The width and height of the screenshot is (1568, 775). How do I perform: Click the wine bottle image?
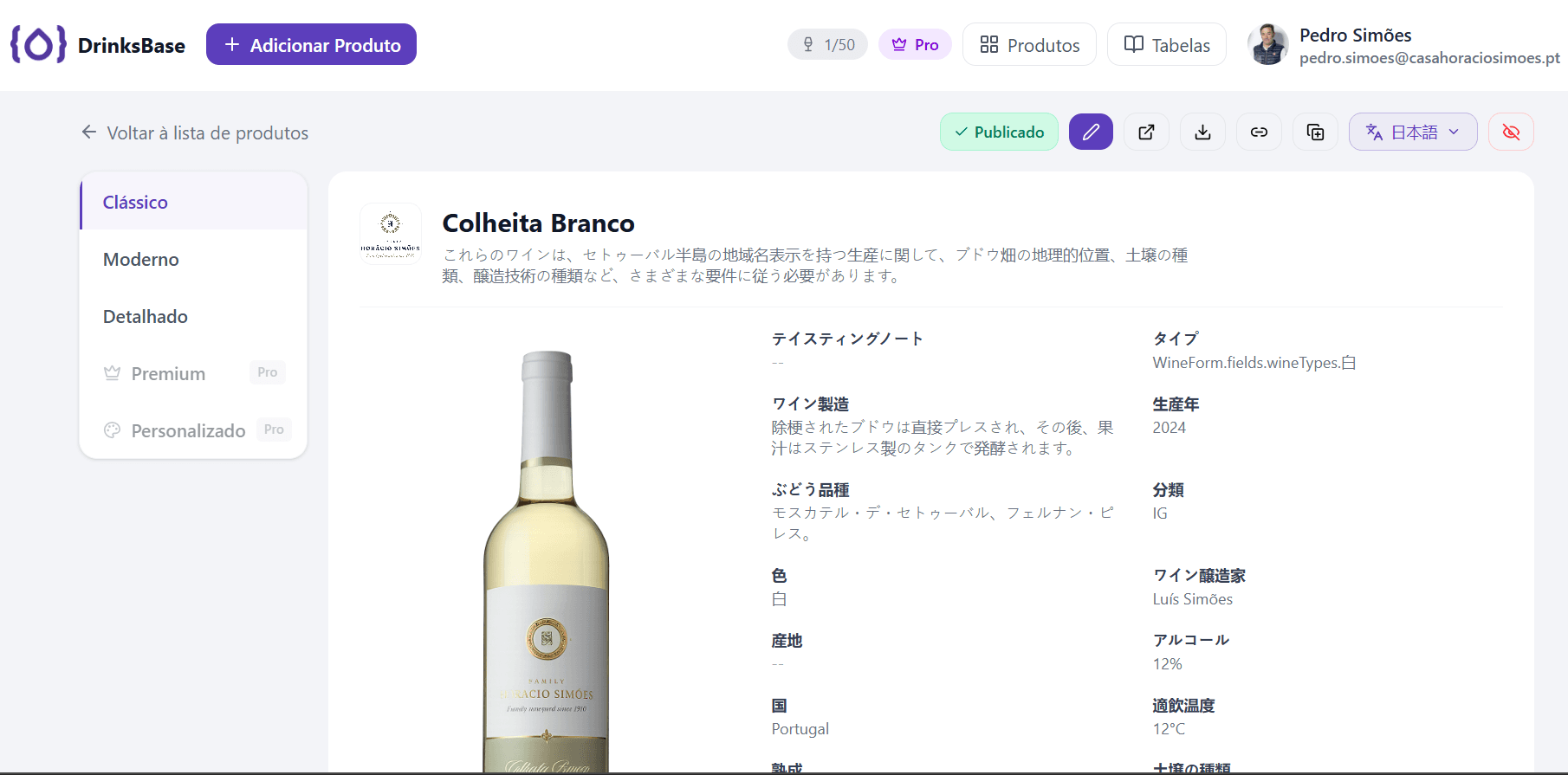coord(546,561)
